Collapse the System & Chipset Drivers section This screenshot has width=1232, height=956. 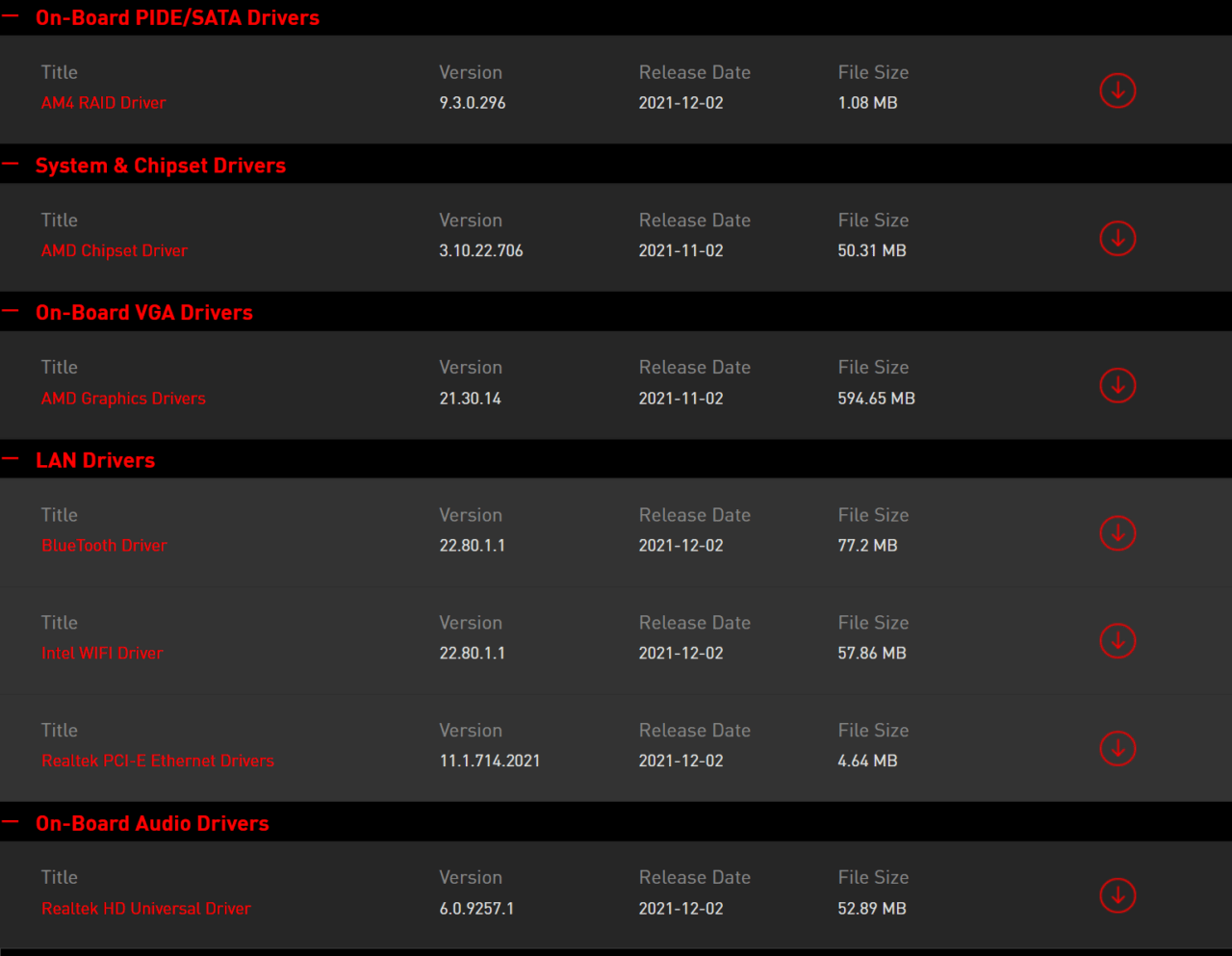click(11, 165)
